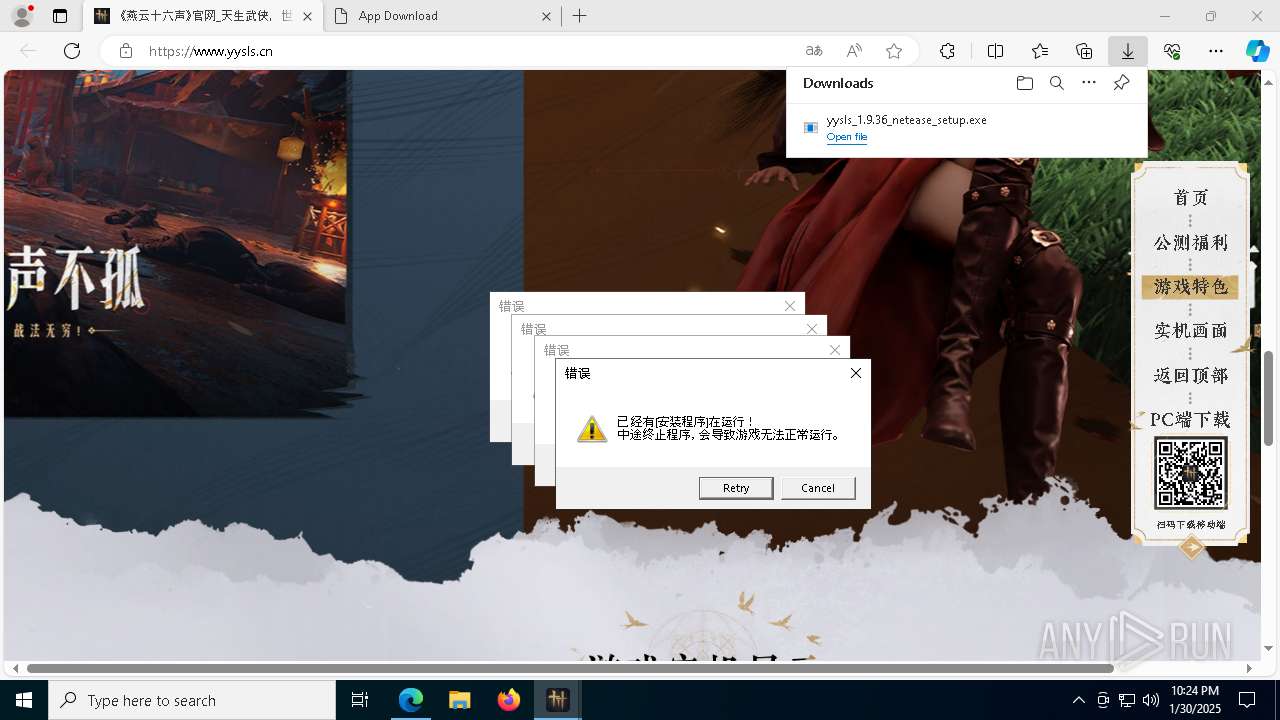Close the front 错误 dialog
This screenshot has width=1280, height=720.
pos(855,373)
